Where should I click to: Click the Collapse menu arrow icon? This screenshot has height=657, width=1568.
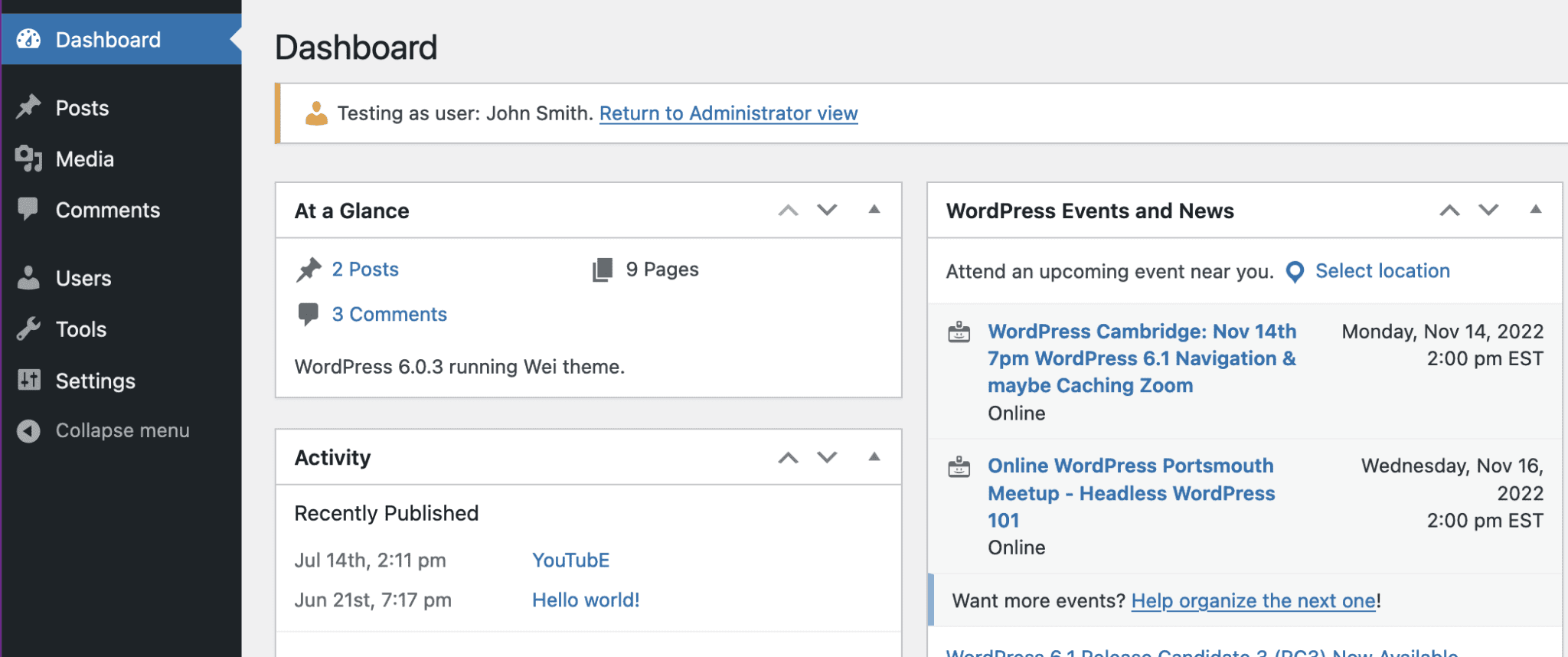(x=28, y=431)
